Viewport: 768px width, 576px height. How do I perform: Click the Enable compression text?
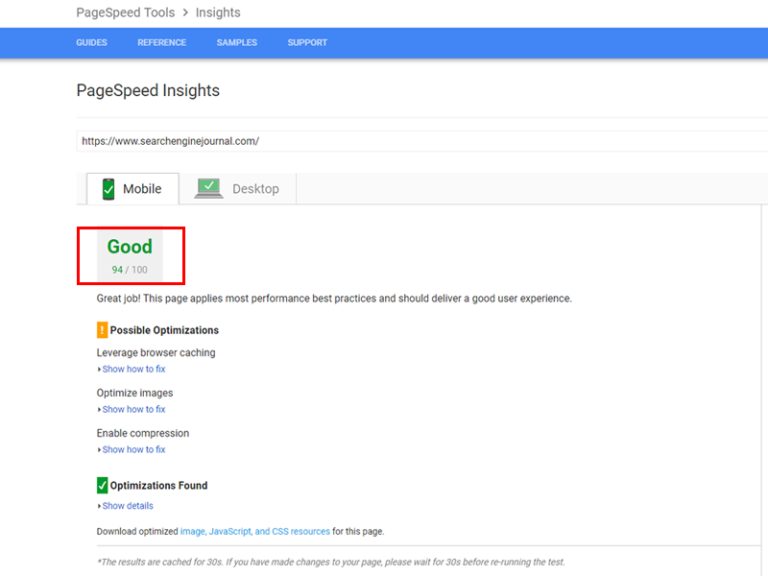(143, 433)
